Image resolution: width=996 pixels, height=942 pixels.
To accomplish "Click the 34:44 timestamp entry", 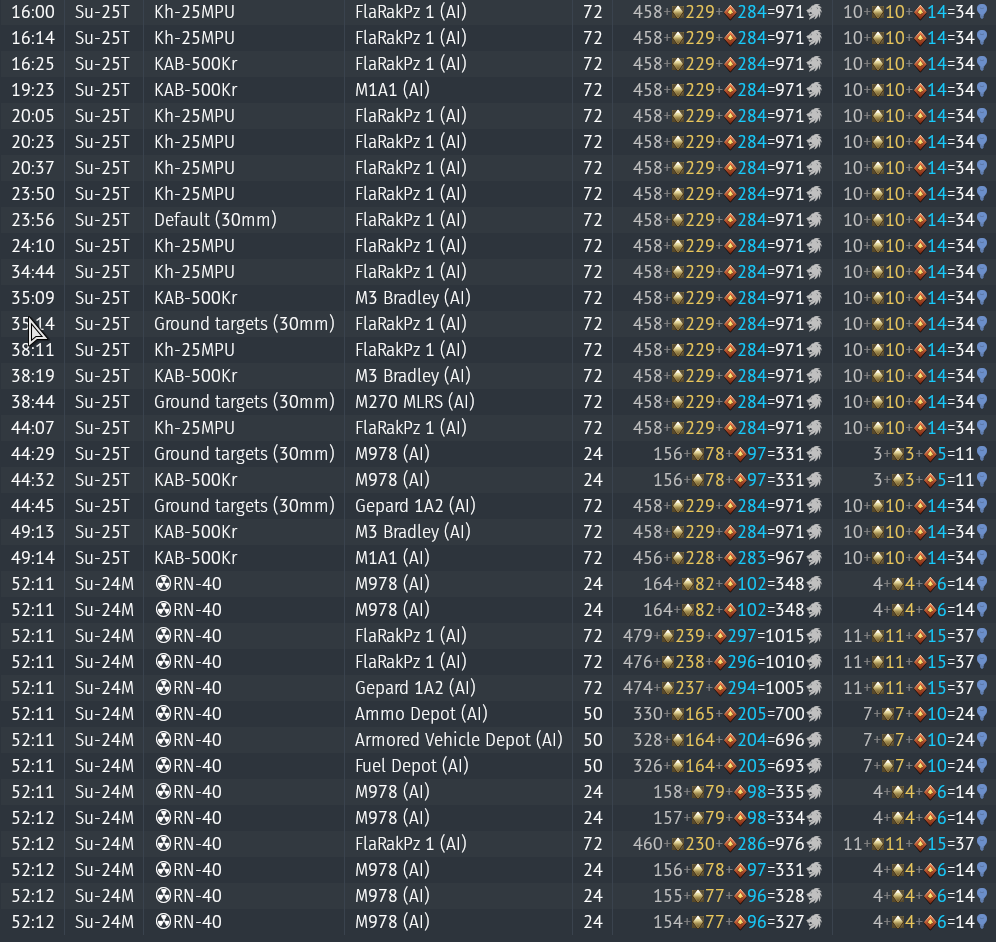I will pyautogui.click(x=33, y=272).
